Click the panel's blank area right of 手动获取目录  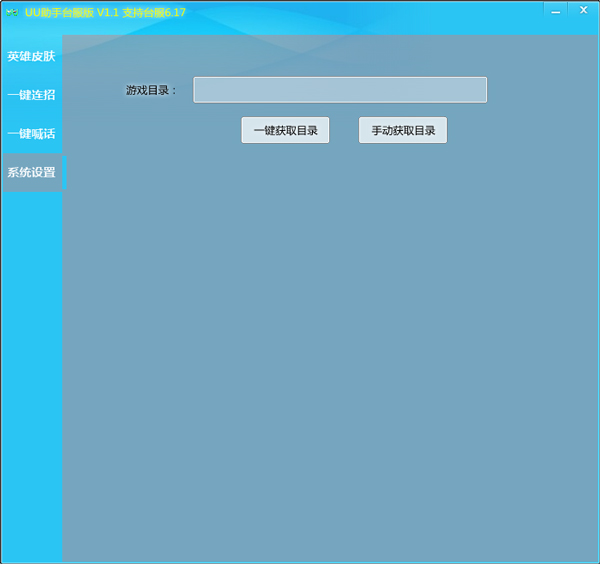pos(520,130)
